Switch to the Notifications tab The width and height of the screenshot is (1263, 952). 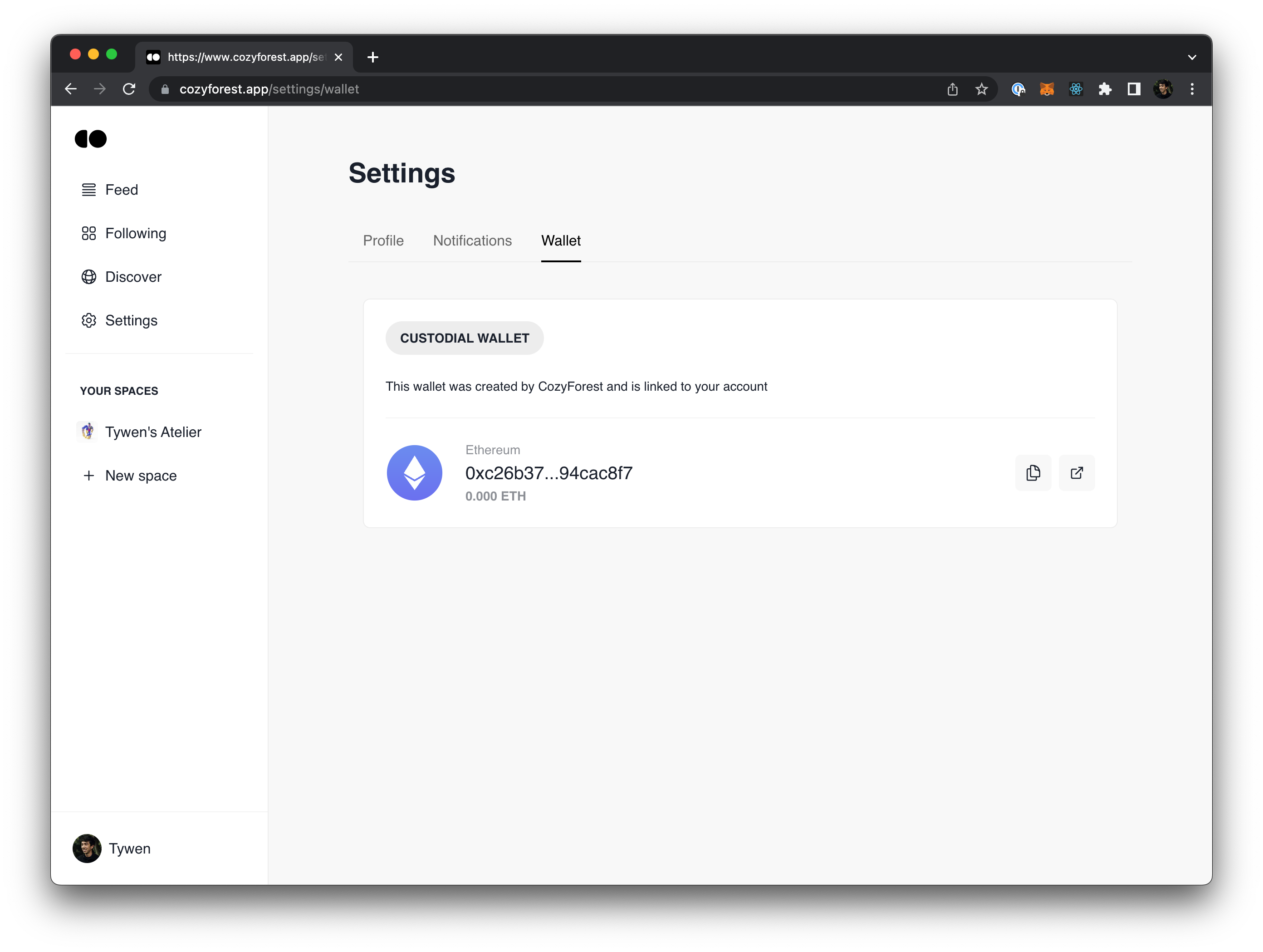tap(472, 240)
